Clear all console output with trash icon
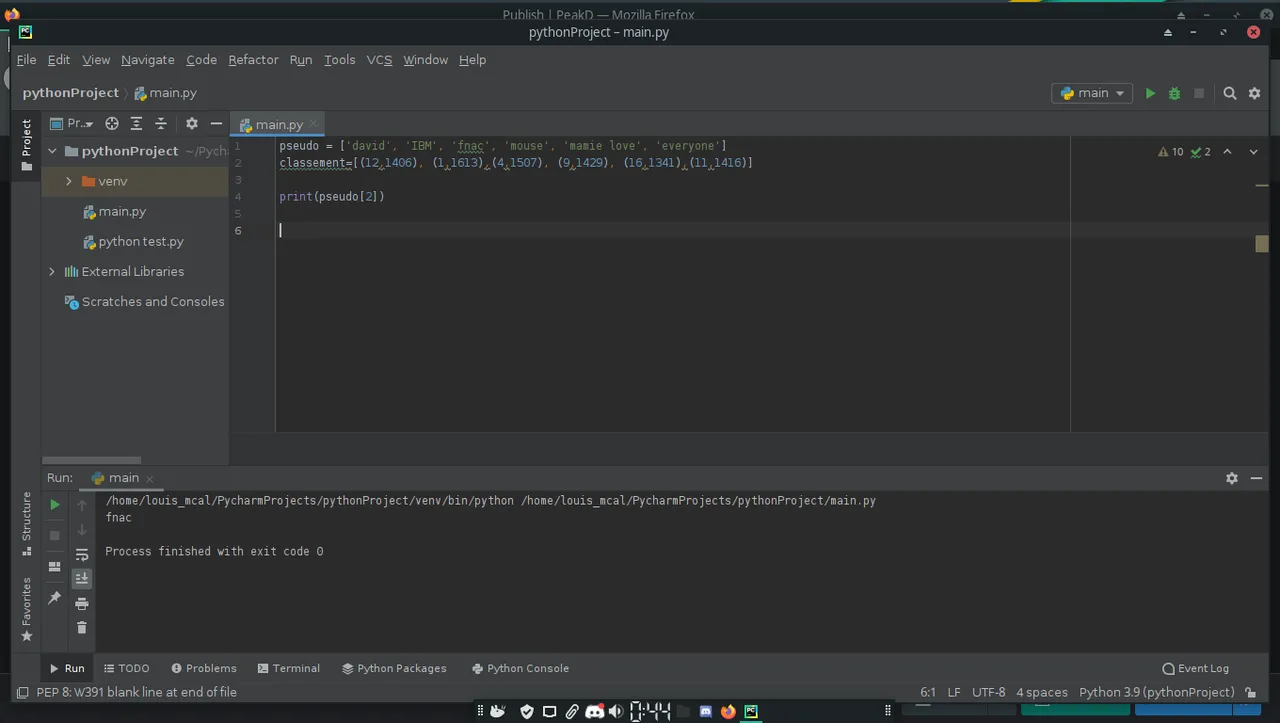The height and width of the screenshot is (723, 1280). (82, 628)
